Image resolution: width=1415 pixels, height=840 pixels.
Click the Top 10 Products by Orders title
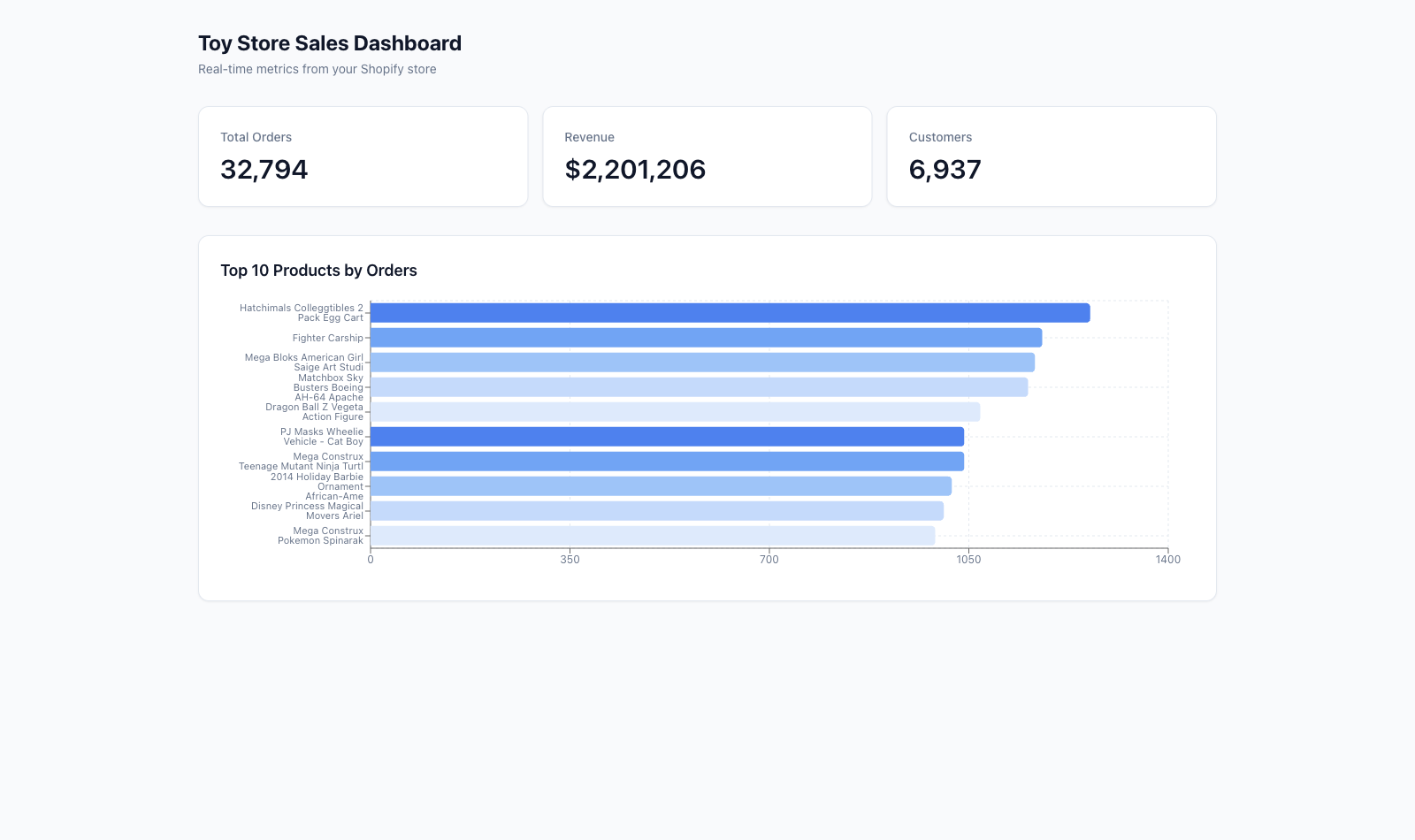(318, 271)
